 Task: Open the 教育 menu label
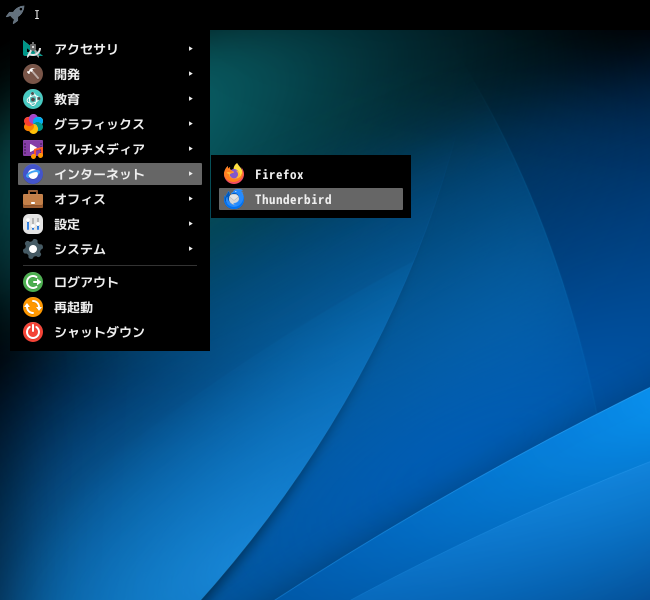point(67,99)
